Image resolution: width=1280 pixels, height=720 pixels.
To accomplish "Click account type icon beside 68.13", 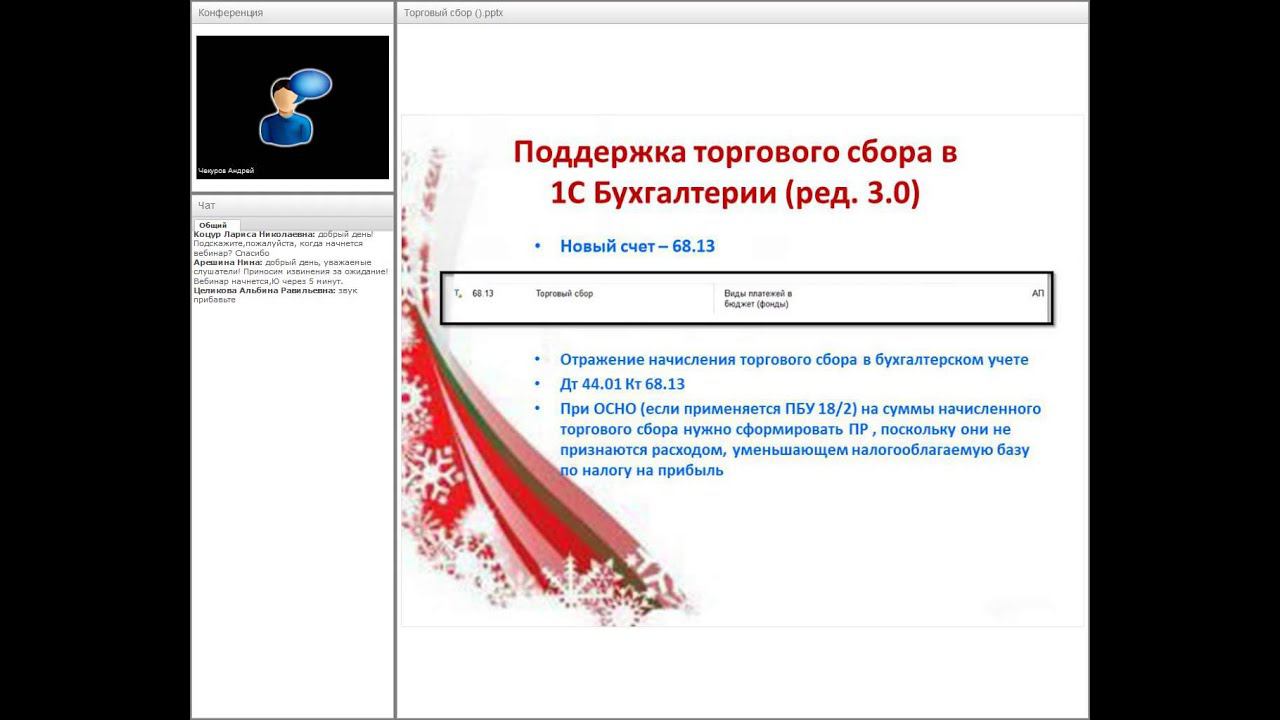I will click(x=457, y=293).
